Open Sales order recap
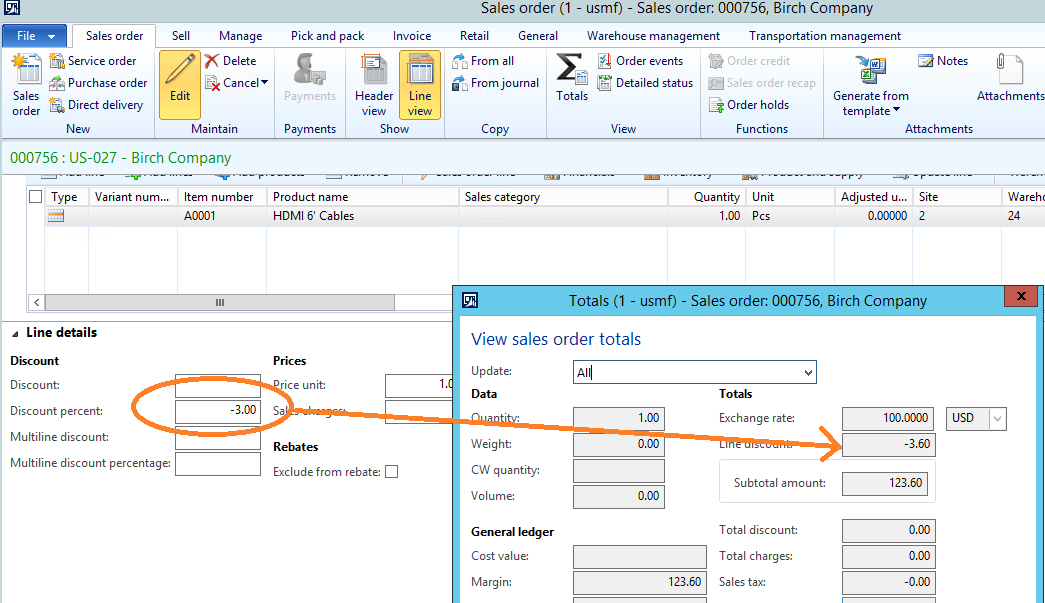 (x=762, y=83)
